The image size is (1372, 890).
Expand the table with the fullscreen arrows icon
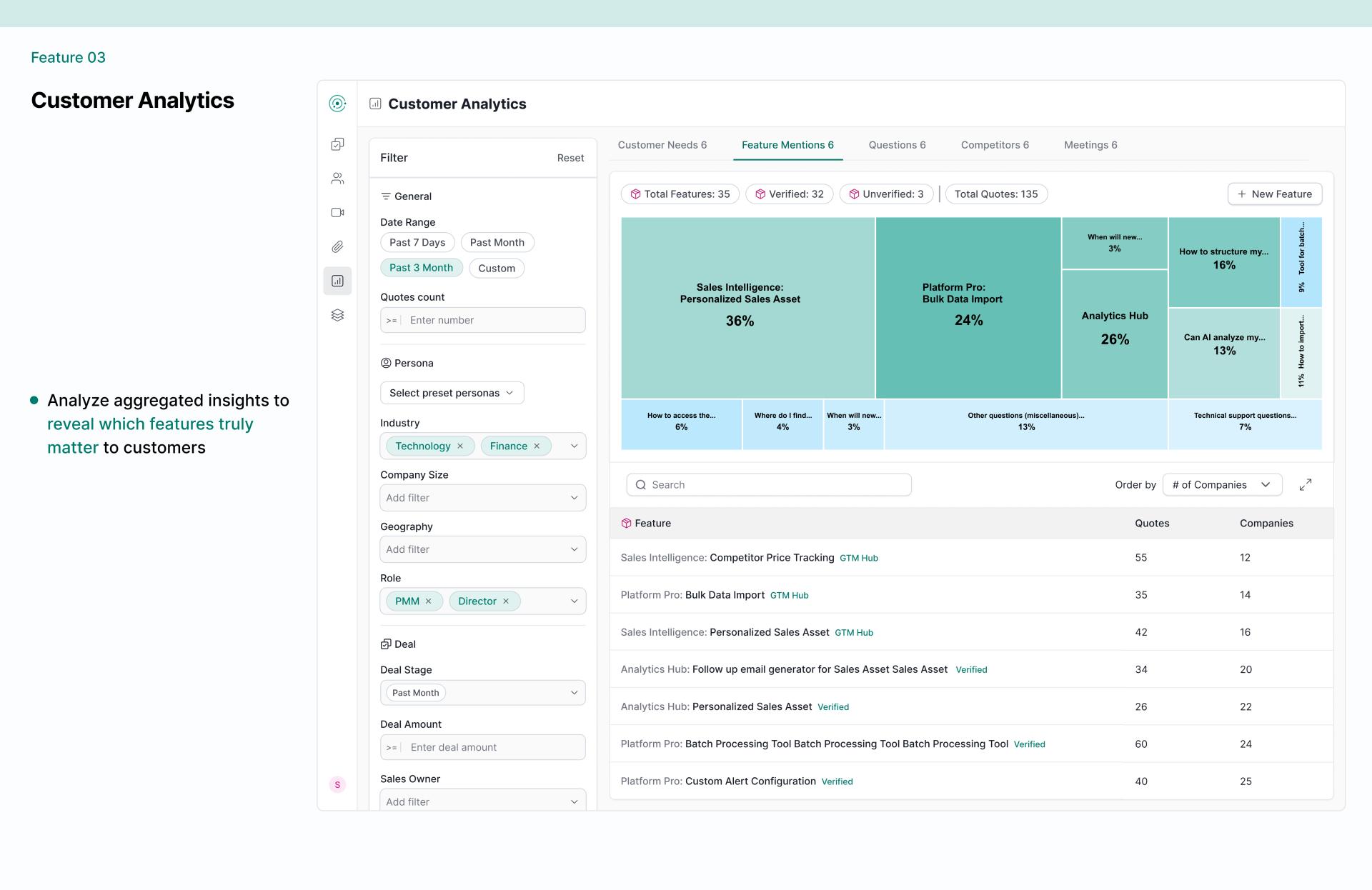coord(1305,485)
